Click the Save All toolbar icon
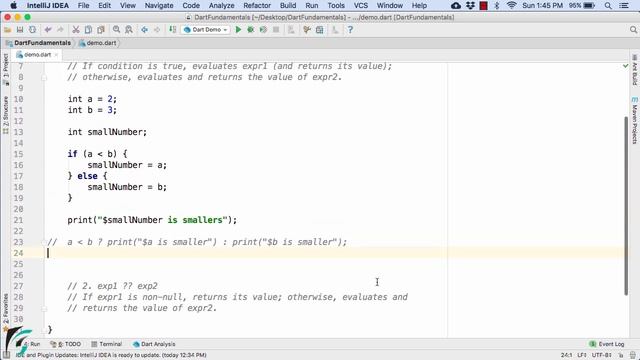Screen dimensions: 640x360 [20, 30]
